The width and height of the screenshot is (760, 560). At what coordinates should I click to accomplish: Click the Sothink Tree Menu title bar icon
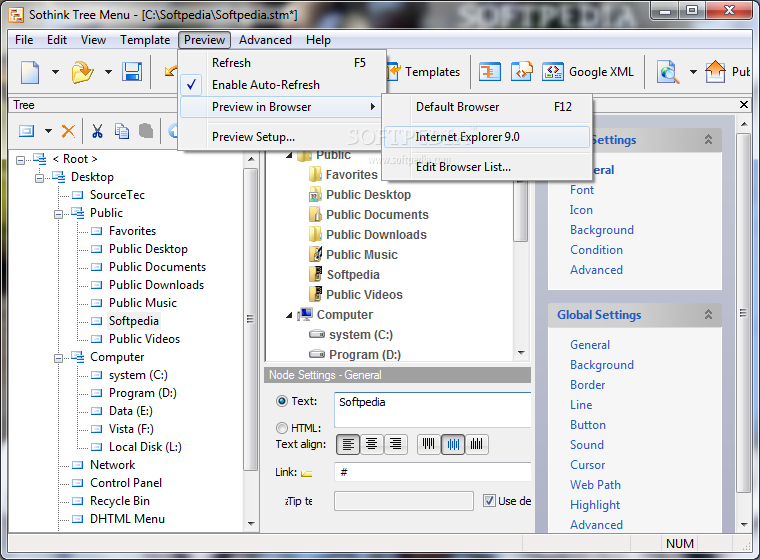click(16, 15)
